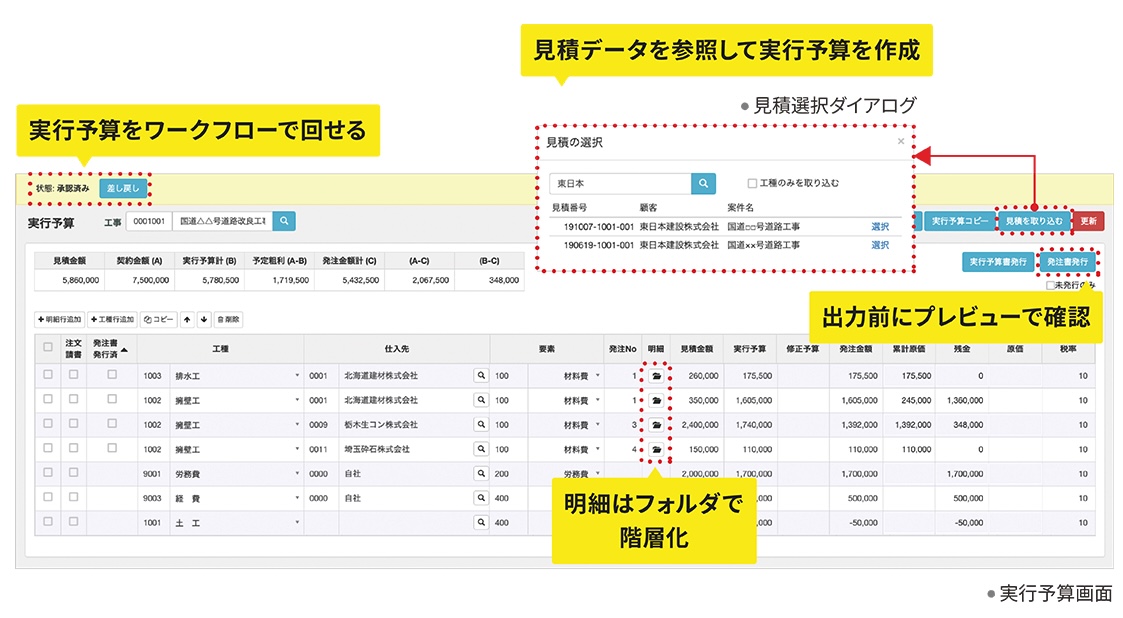1123x618 pixels.
Task: Click the 見積を取り込む button
Action: point(1034,221)
